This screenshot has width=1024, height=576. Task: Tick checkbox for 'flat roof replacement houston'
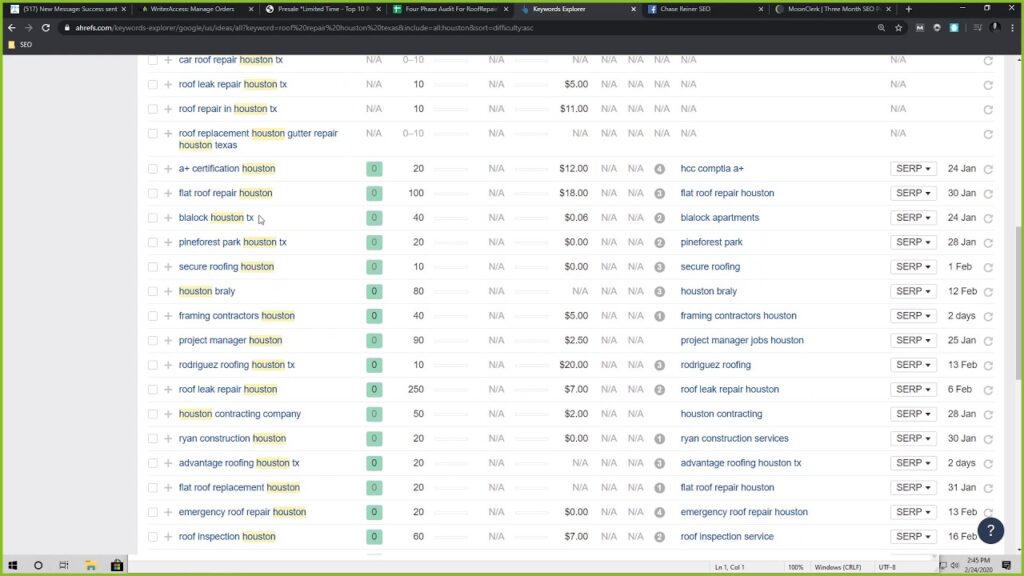point(153,488)
